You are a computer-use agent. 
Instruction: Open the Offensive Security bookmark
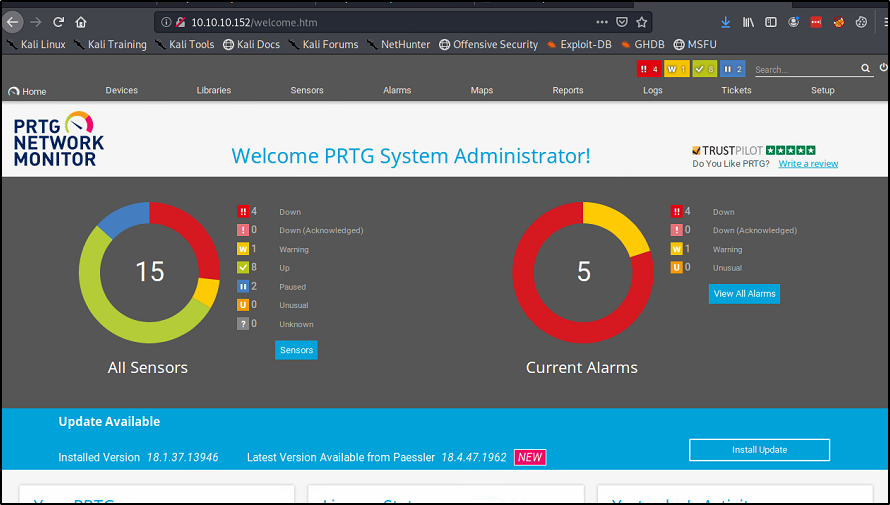click(x=489, y=44)
